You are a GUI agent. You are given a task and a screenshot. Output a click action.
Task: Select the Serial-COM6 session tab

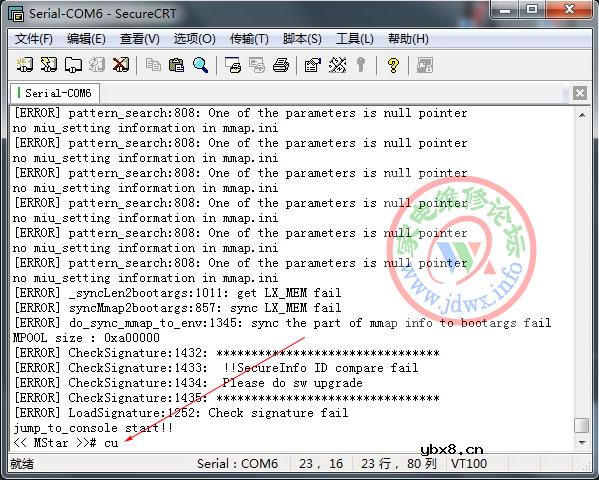coord(55,93)
